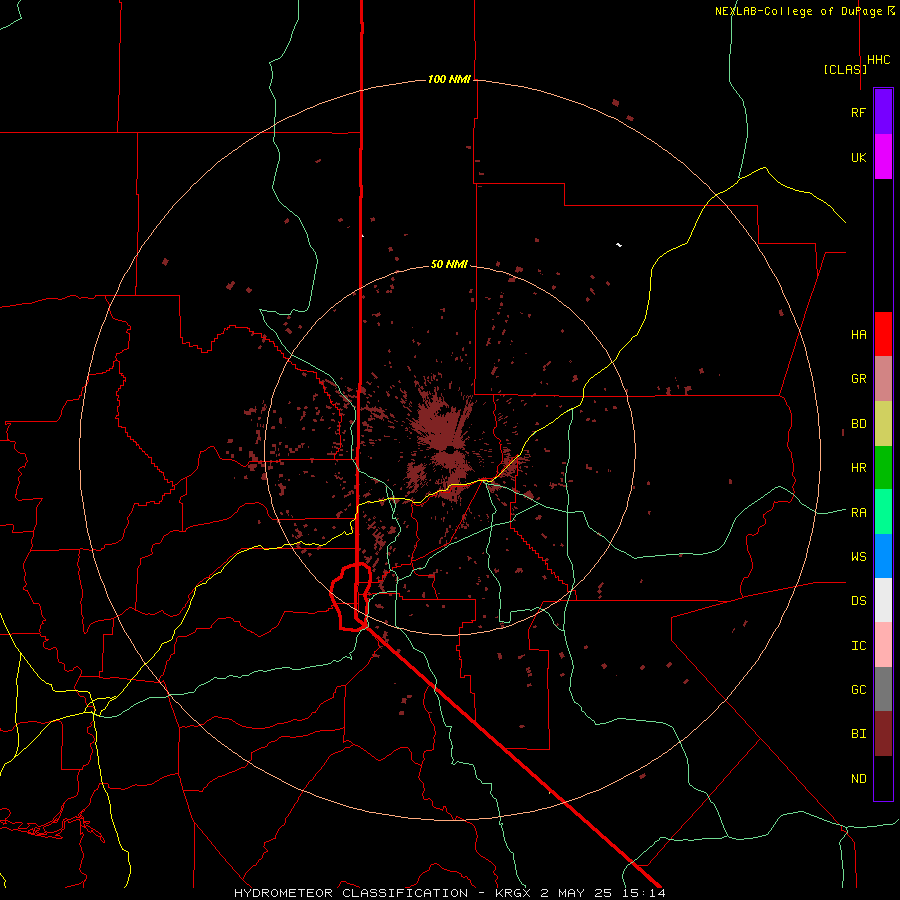Click the ND black legend swatch

pyautogui.click(x=883, y=778)
